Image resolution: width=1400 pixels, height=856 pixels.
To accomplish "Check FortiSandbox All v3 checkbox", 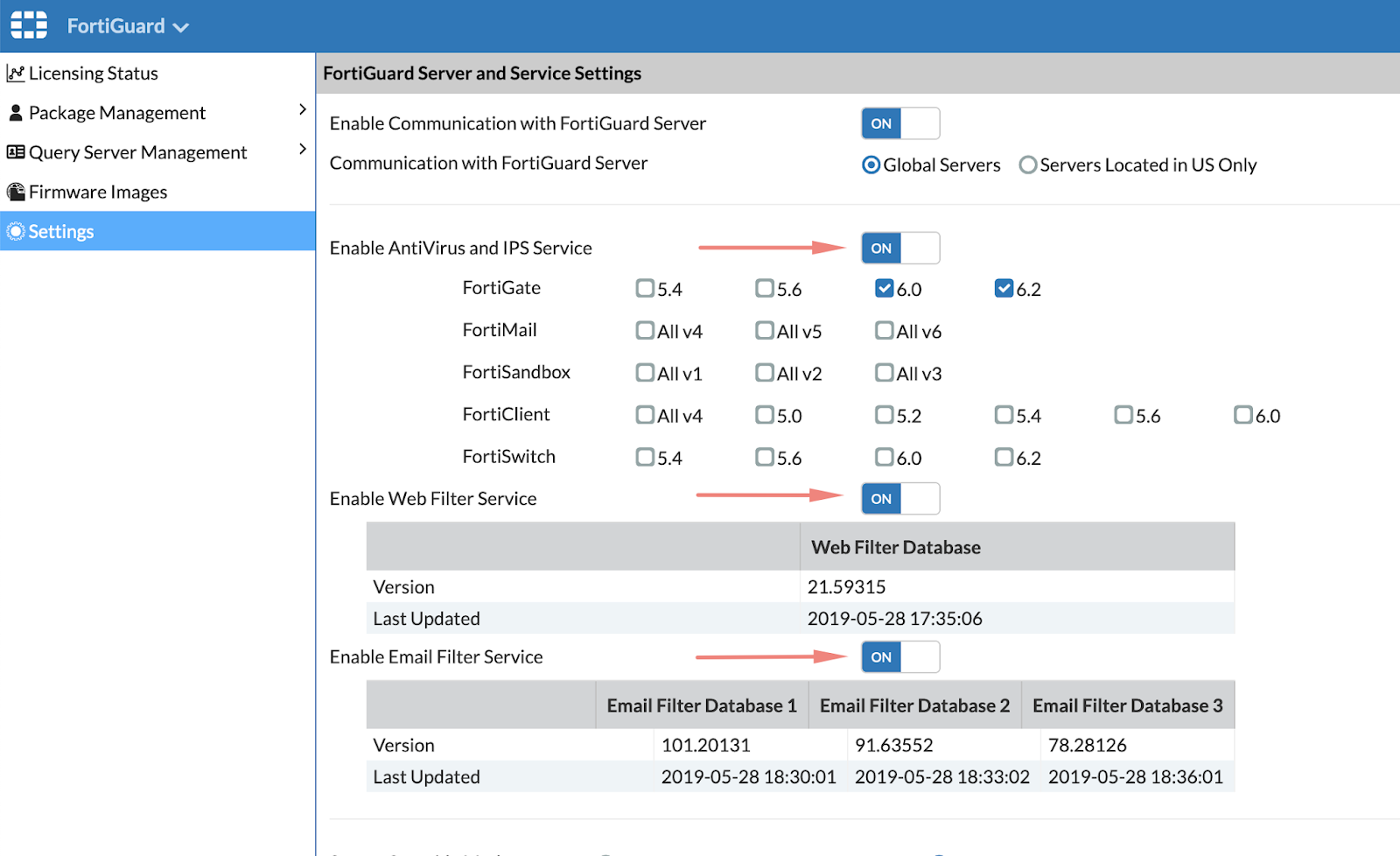I will (x=885, y=372).
